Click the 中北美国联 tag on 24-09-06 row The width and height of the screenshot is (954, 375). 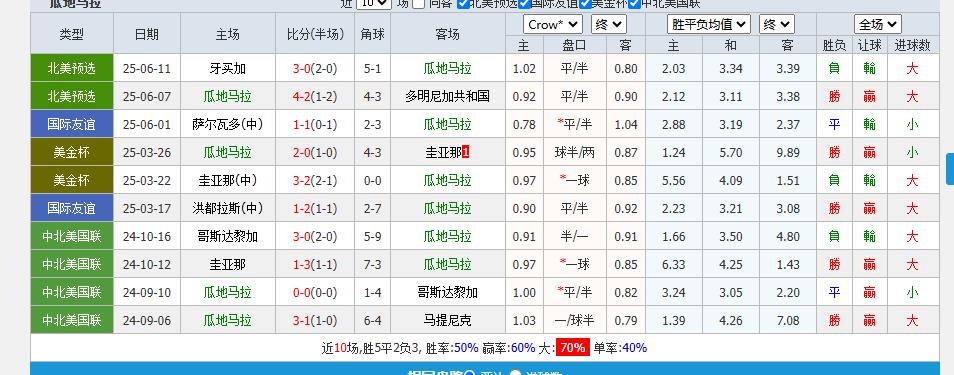pyautogui.click(x=72, y=320)
